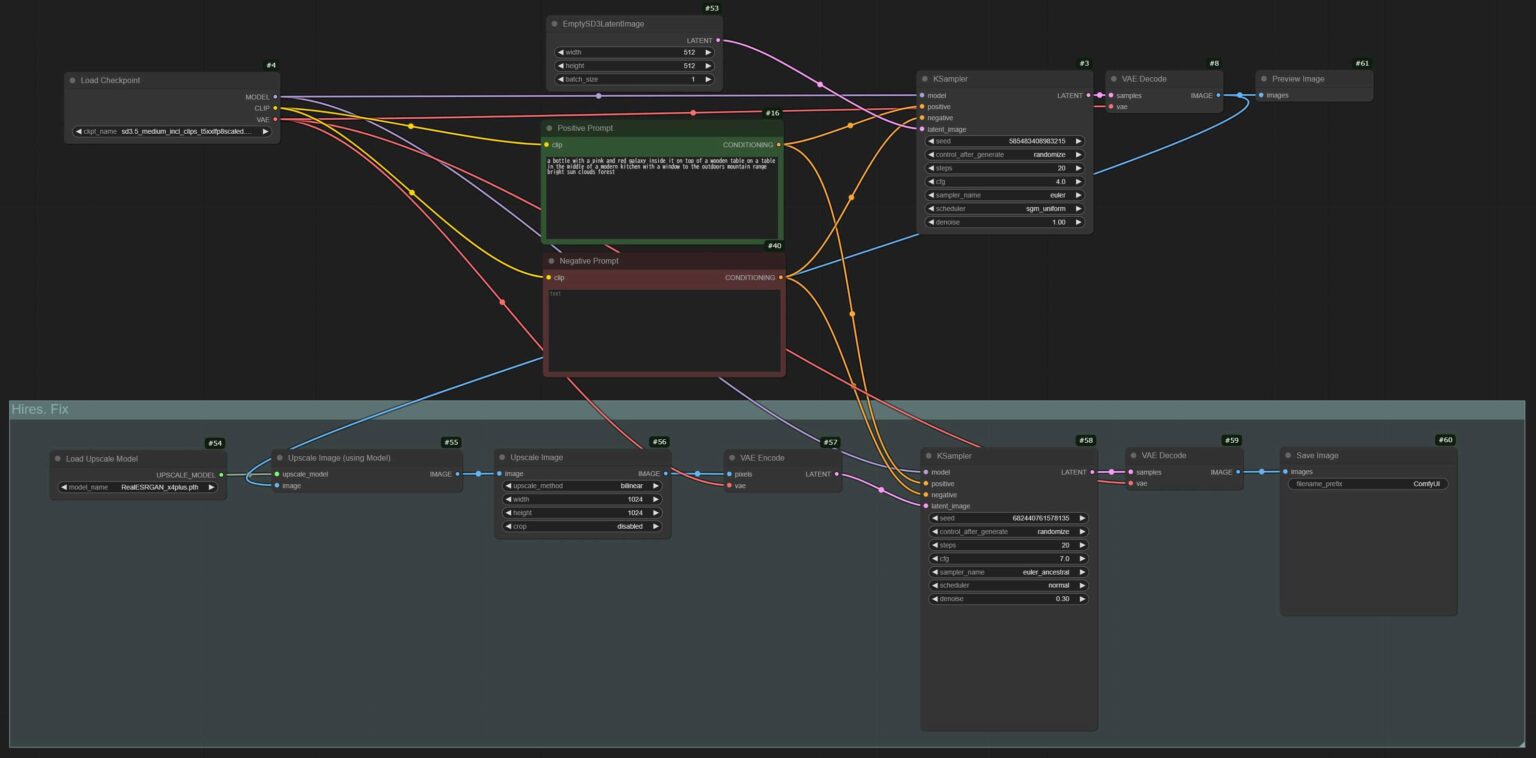This screenshot has height=758, width=1536.
Task: Click the #60 badge above Save Image
Action: 1445,440
